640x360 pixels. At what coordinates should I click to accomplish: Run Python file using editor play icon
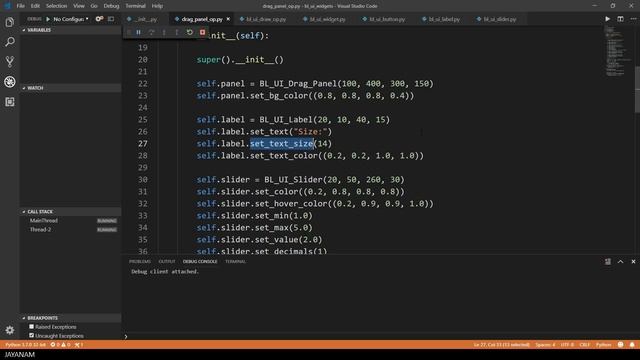pyautogui.click(x=607, y=19)
